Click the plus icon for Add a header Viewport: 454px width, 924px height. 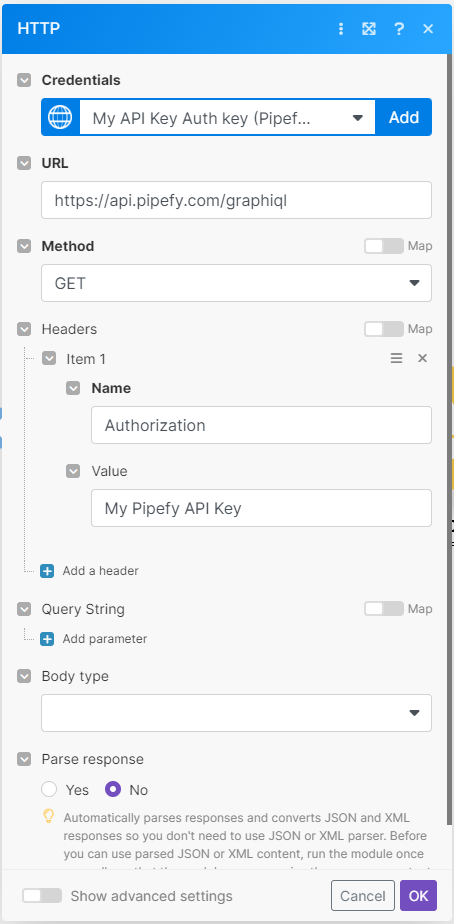(47, 570)
